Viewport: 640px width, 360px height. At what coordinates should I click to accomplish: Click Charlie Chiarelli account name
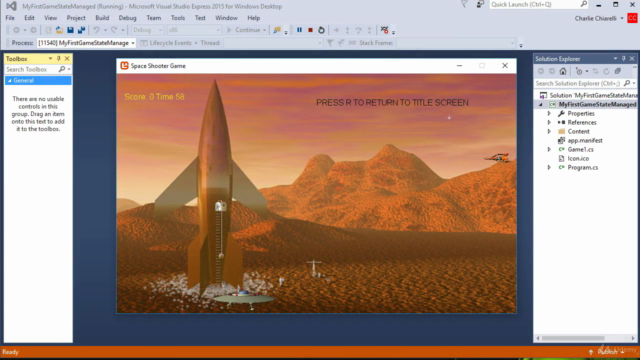point(596,18)
